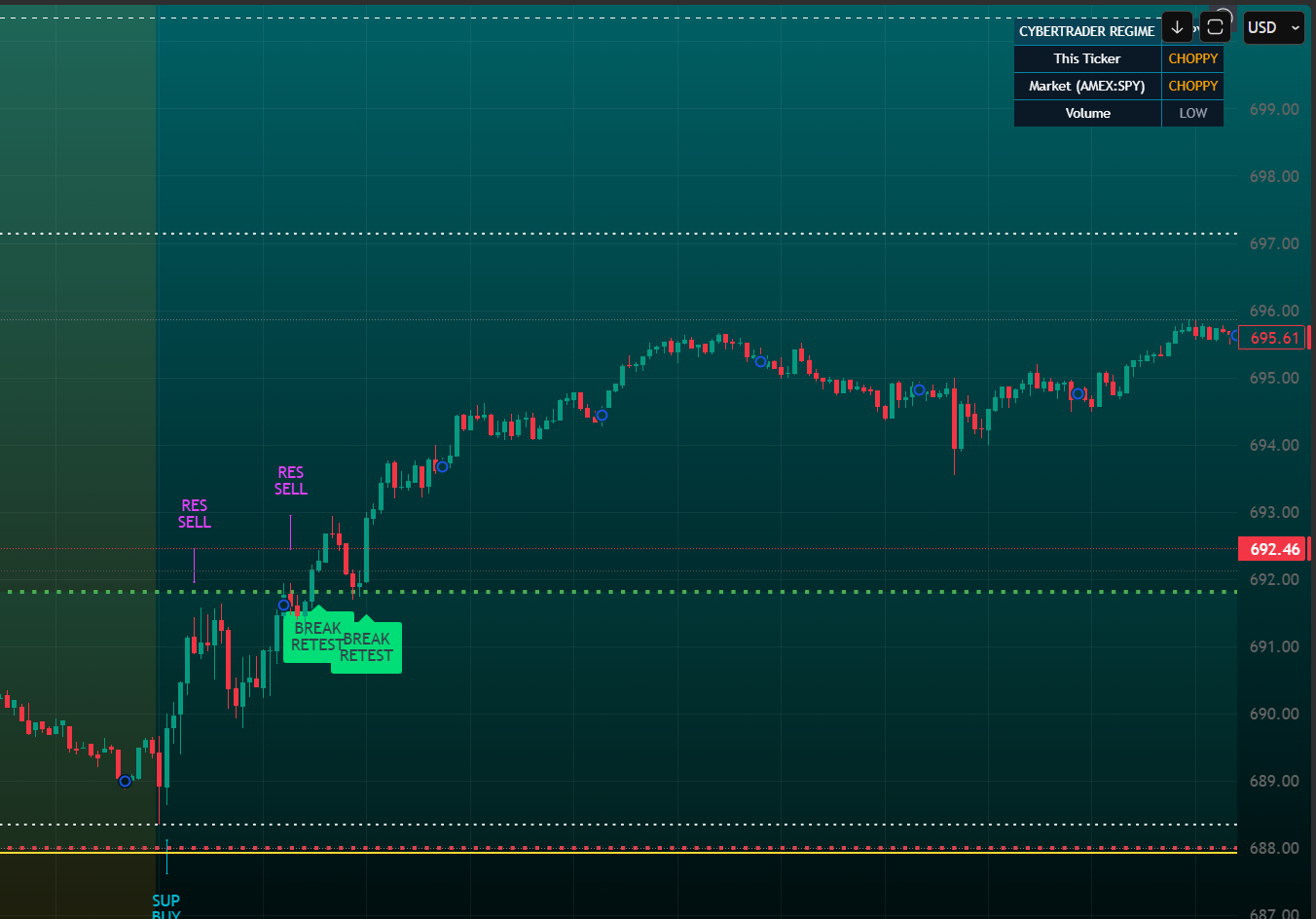Click the scroll-to-latest-bar down arrow icon
1316x919 pixels.
(x=1177, y=27)
